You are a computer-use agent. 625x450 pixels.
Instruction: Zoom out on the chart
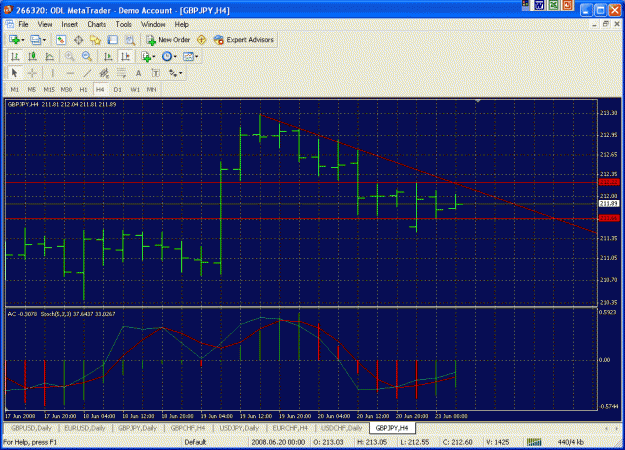(87, 57)
